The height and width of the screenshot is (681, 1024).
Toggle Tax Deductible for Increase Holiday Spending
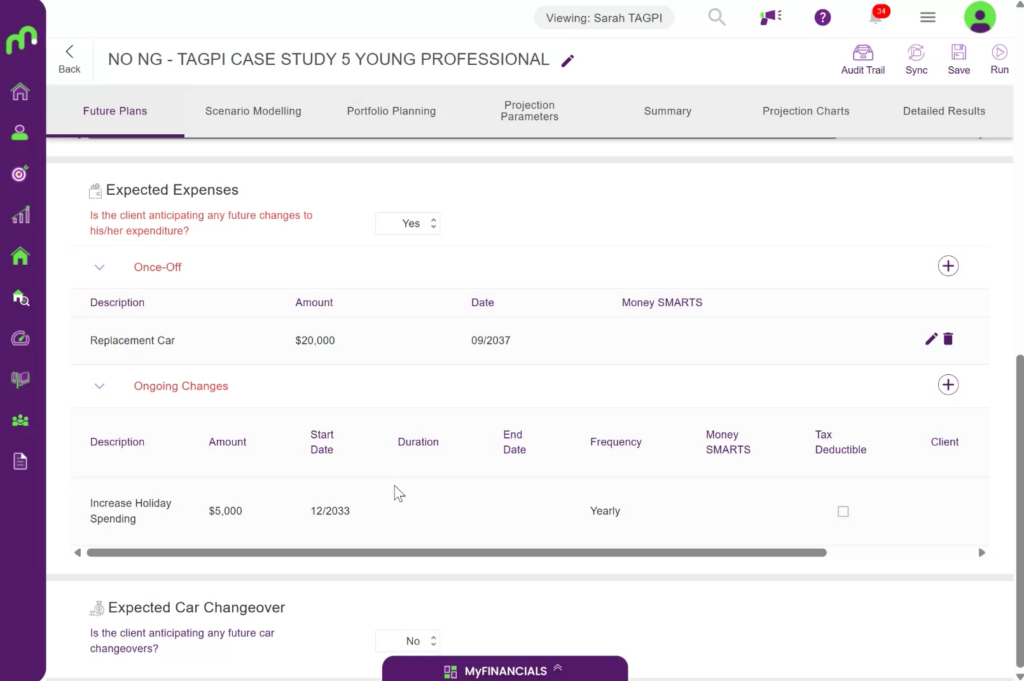[843, 511]
